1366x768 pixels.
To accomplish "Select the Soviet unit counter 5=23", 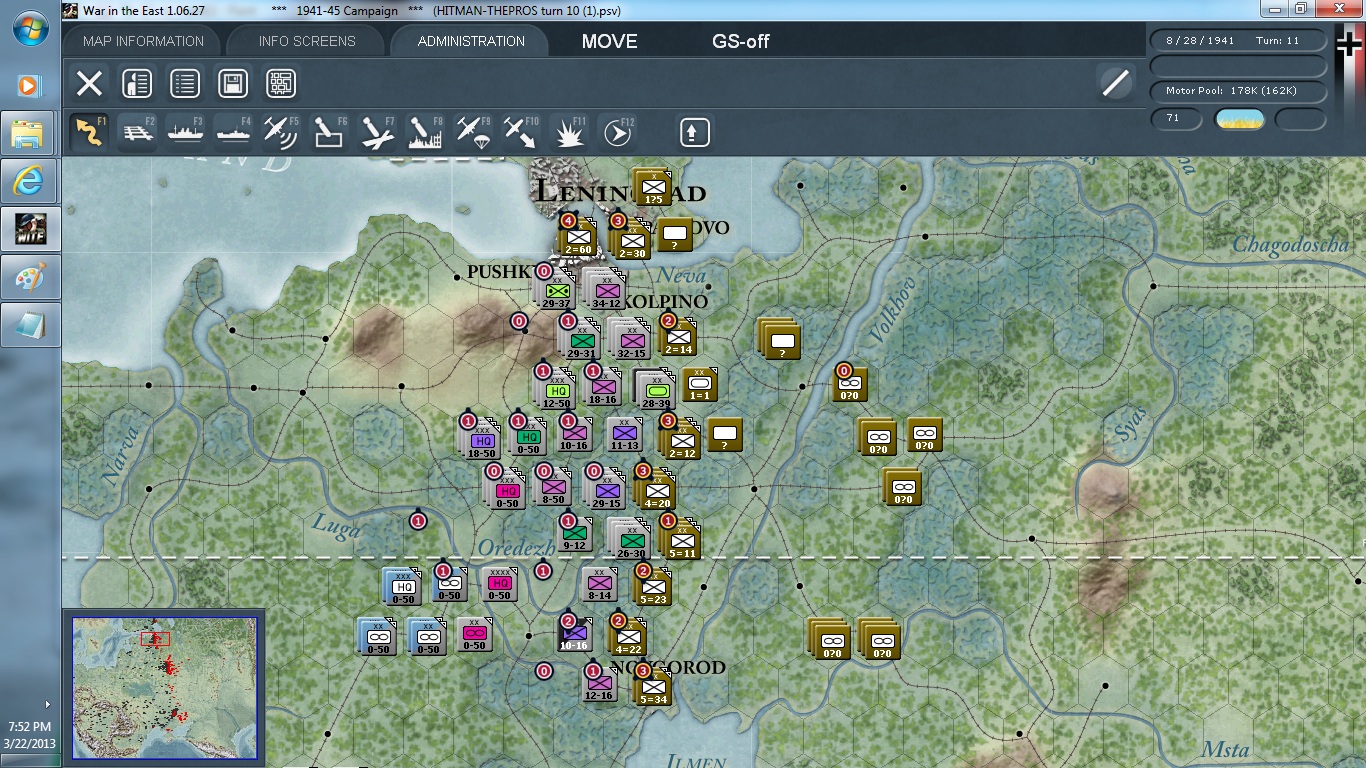I will point(653,588).
